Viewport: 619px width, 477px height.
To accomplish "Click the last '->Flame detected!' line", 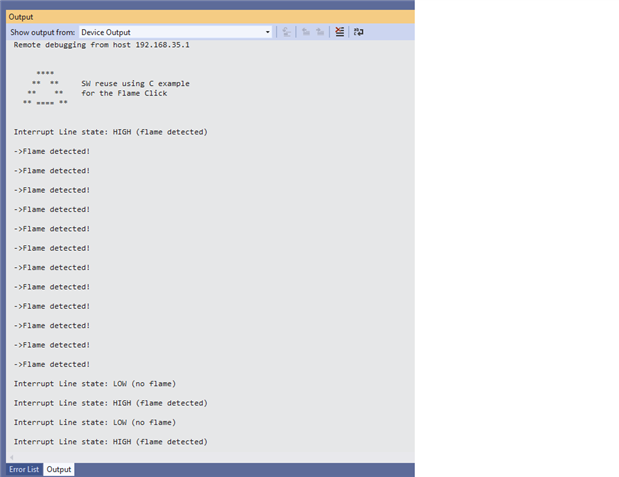I will click(x=52, y=364).
